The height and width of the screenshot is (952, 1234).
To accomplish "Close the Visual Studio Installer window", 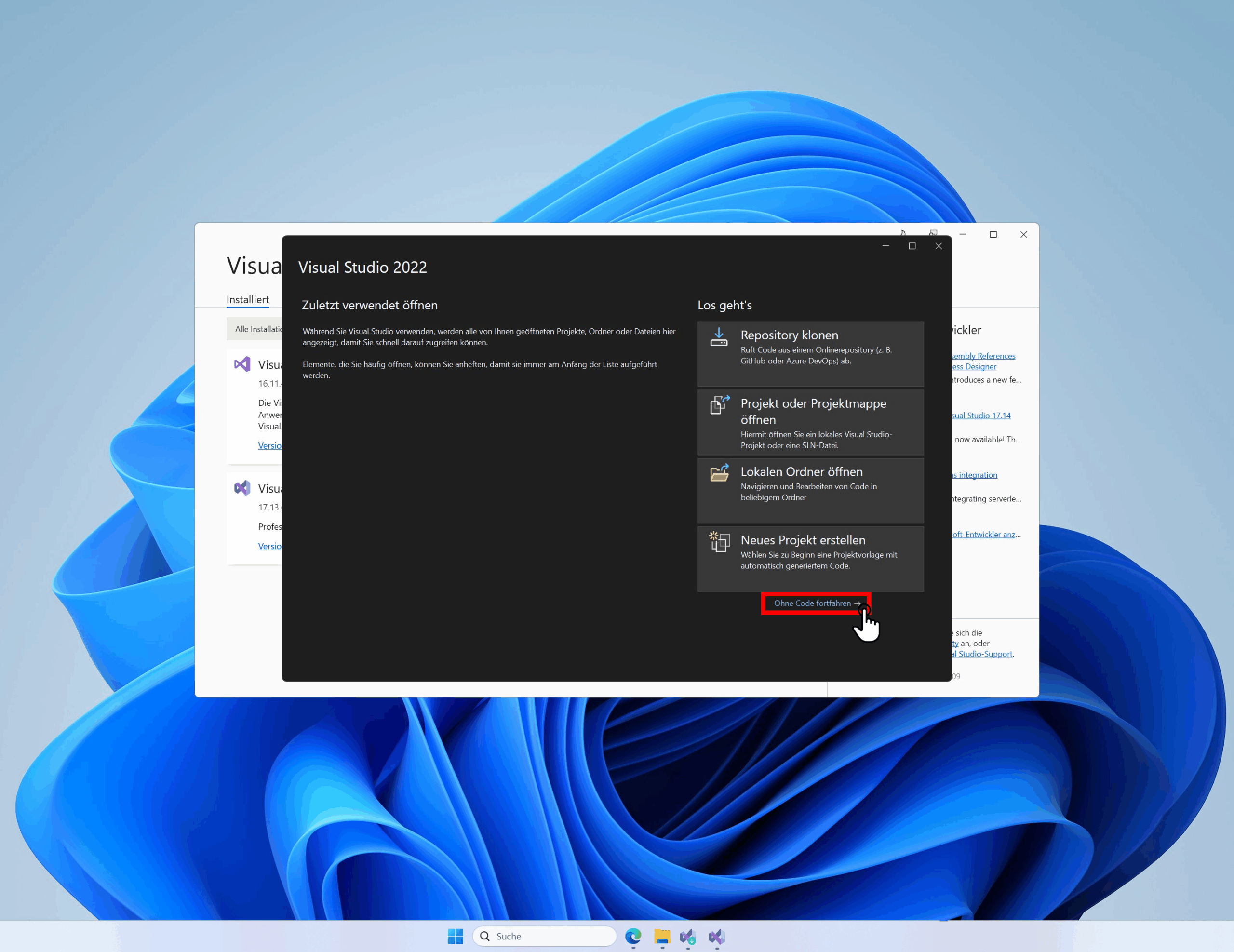I will point(1023,234).
